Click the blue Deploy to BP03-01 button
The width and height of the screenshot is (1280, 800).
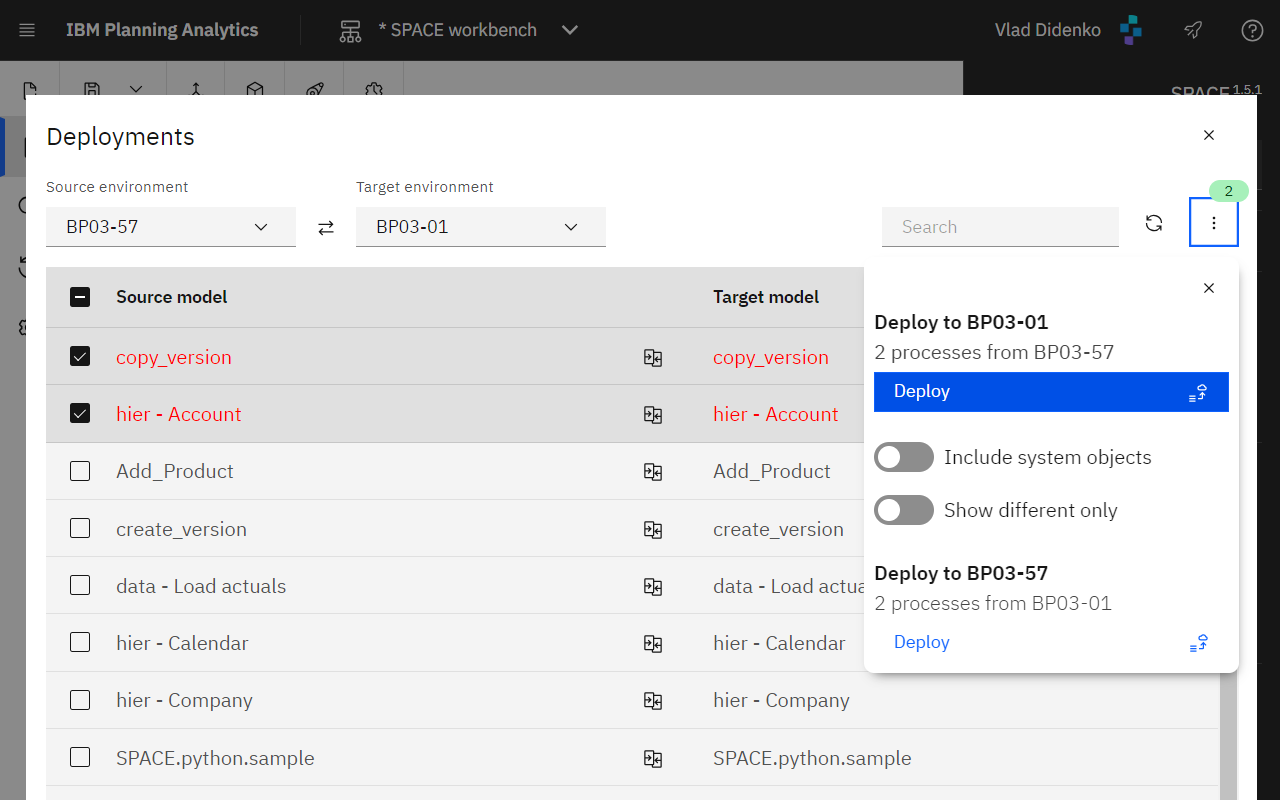[1051, 391]
